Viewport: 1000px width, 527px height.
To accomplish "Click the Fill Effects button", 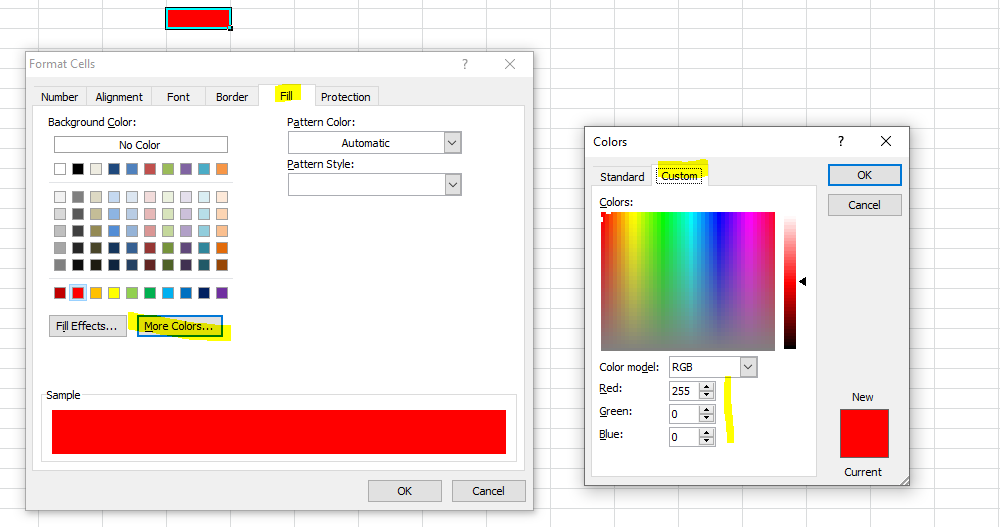I will 88,326.
